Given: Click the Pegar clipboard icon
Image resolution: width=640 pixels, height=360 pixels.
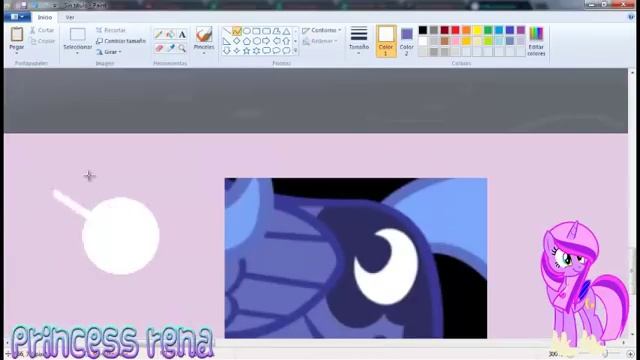Looking at the screenshot, I should (17, 34).
